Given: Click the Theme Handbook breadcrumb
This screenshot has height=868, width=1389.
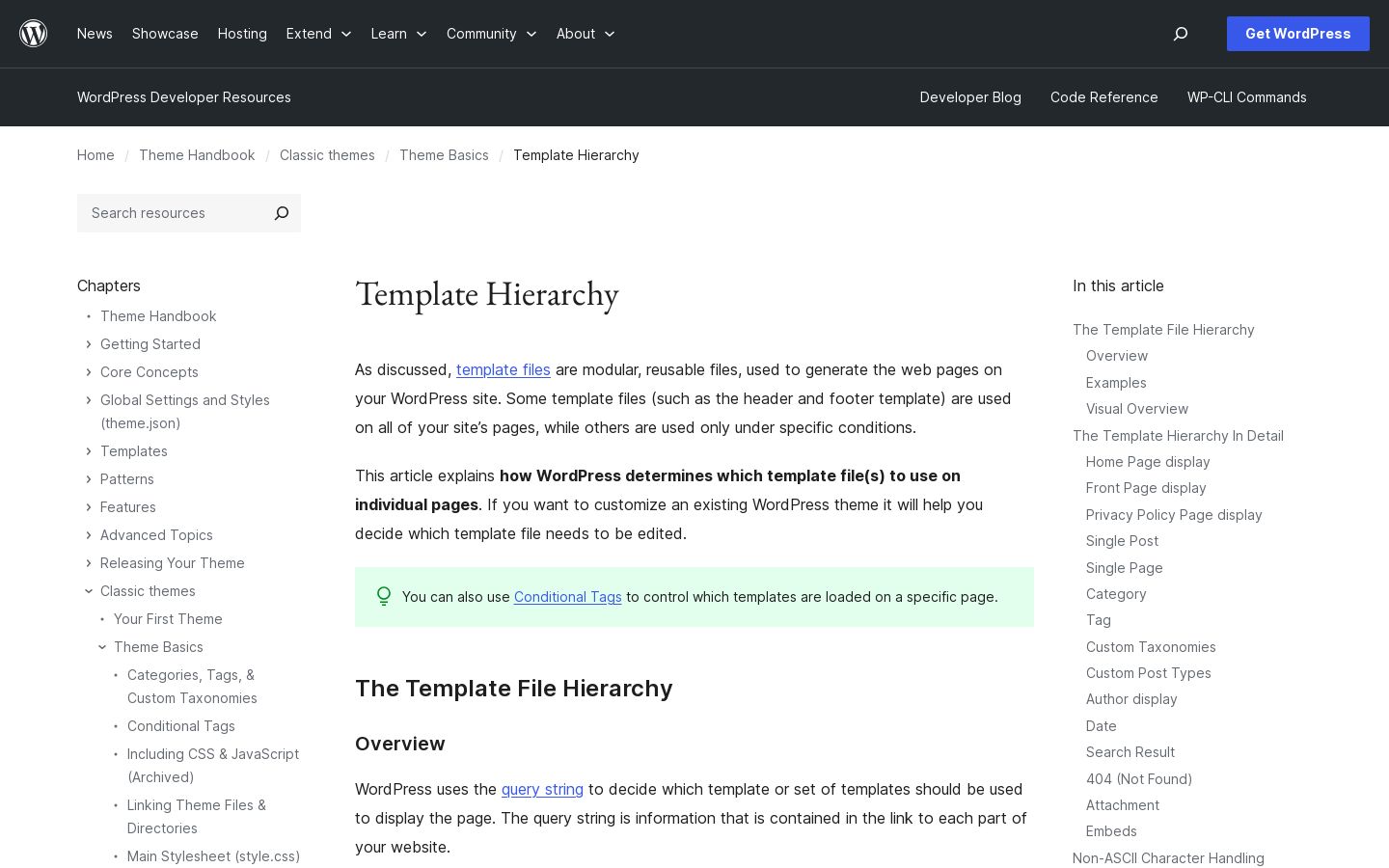Looking at the screenshot, I should [x=197, y=155].
